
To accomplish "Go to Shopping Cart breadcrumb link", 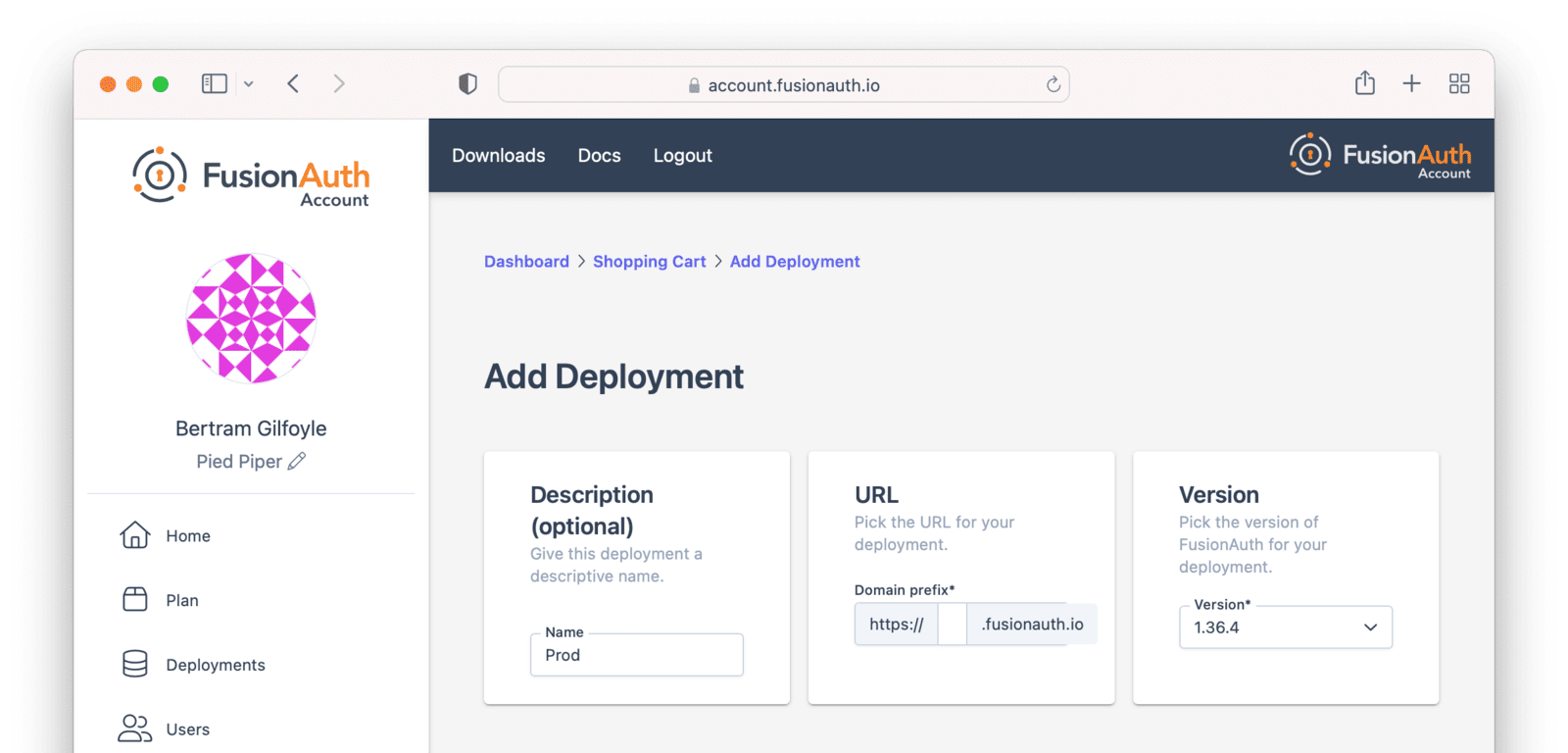I will (x=650, y=261).
